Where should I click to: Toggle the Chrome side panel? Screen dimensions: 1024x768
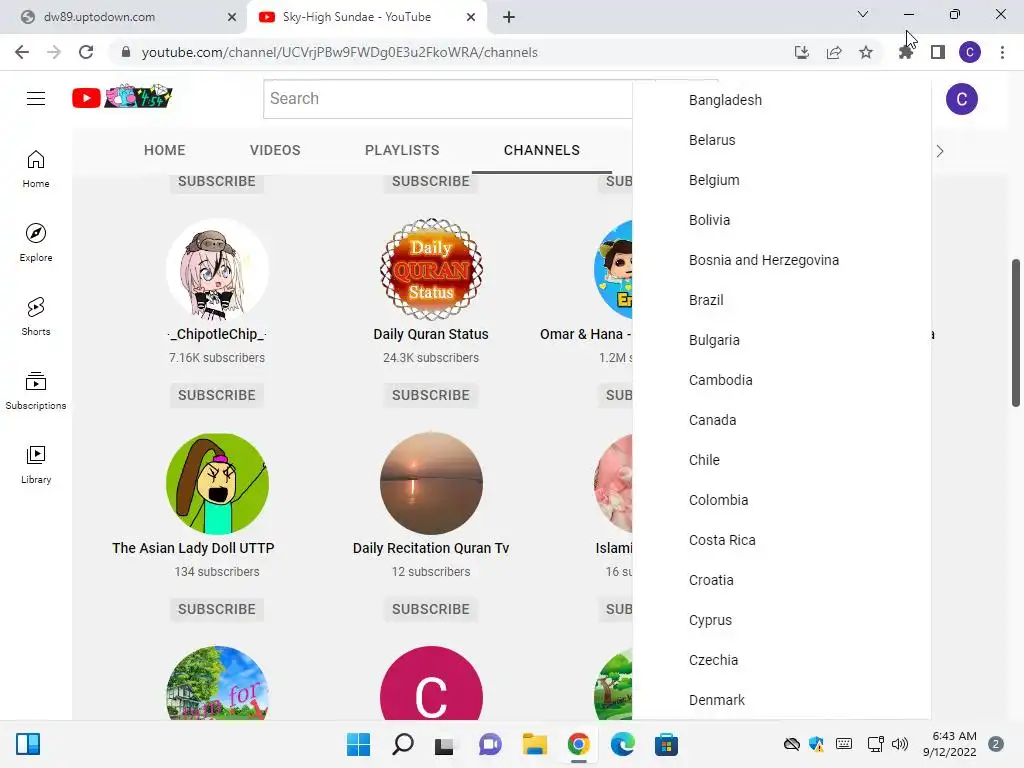938,52
